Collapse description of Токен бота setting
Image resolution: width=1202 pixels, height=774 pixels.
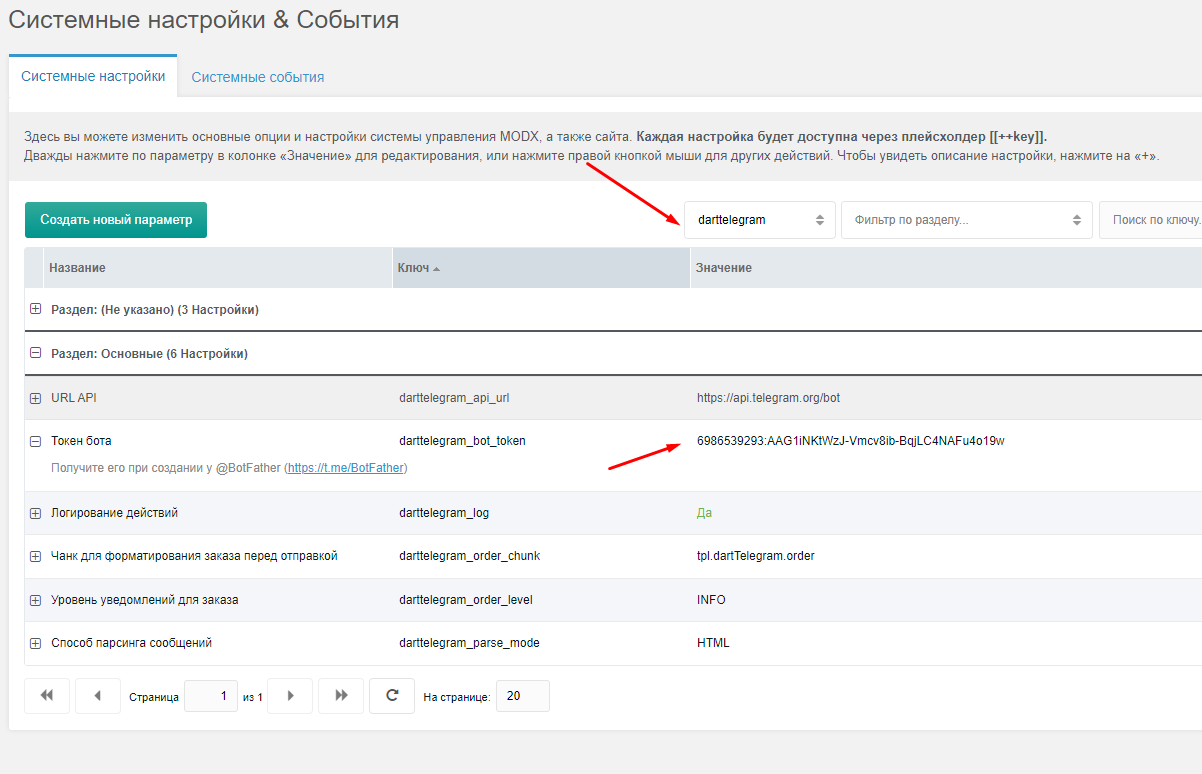pos(35,441)
